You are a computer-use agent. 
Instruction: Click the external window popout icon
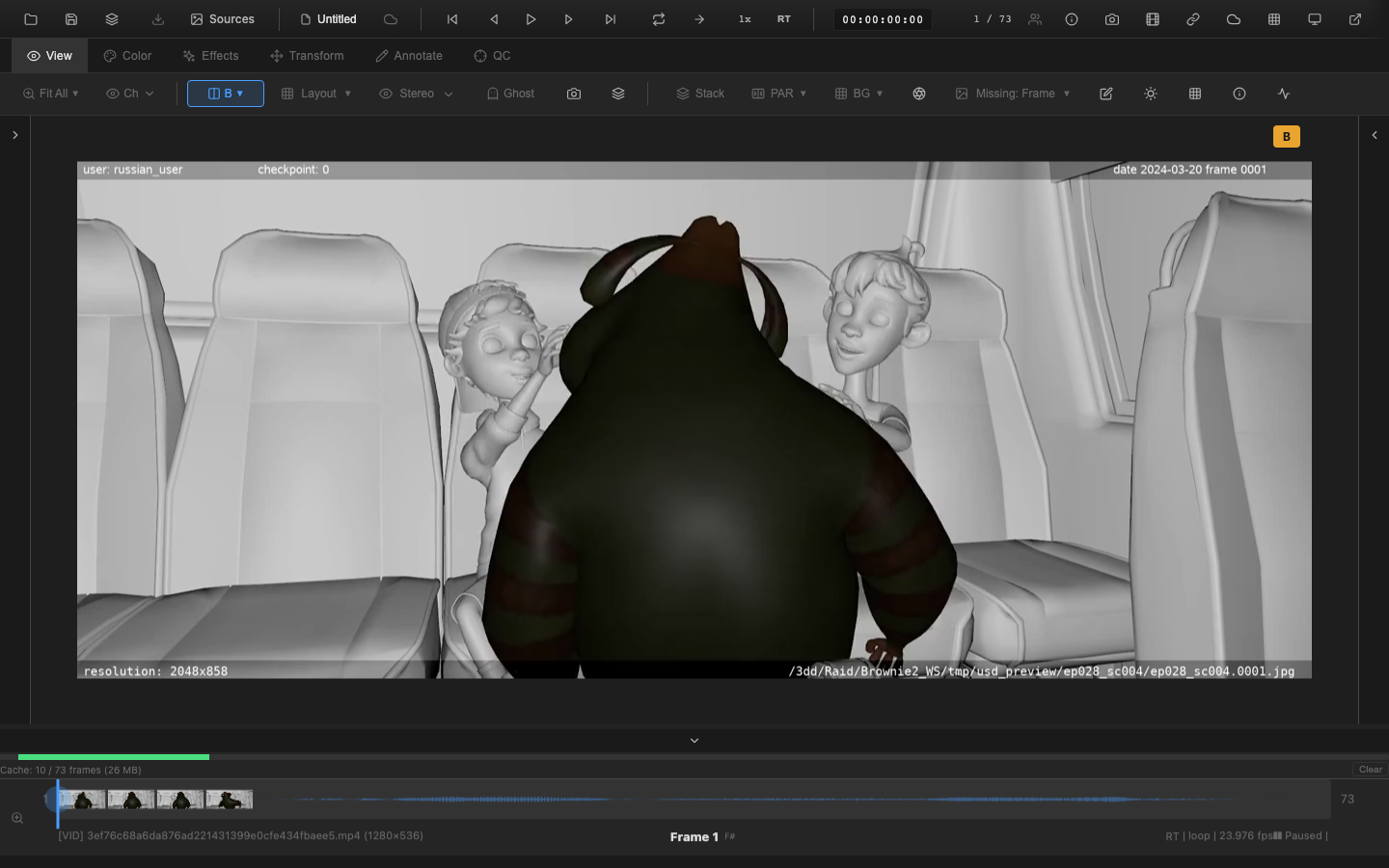[1355, 19]
